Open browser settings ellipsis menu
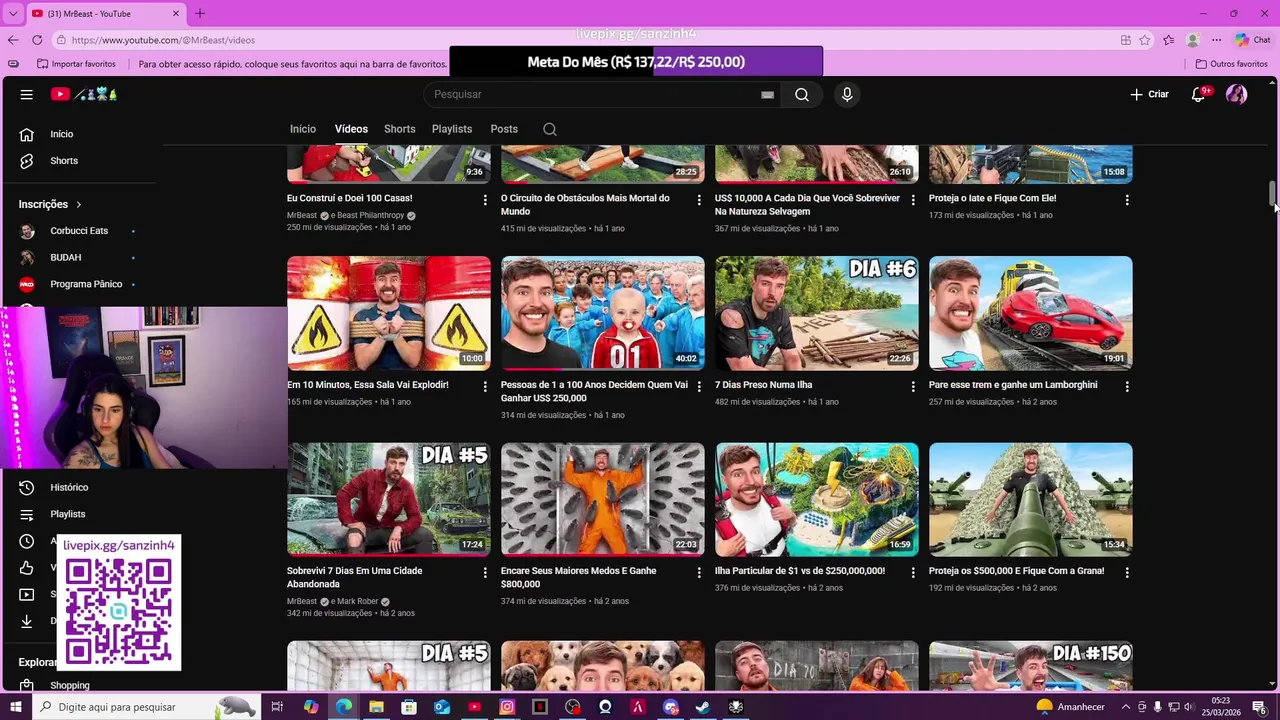The image size is (1280, 720). tap(1216, 40)
